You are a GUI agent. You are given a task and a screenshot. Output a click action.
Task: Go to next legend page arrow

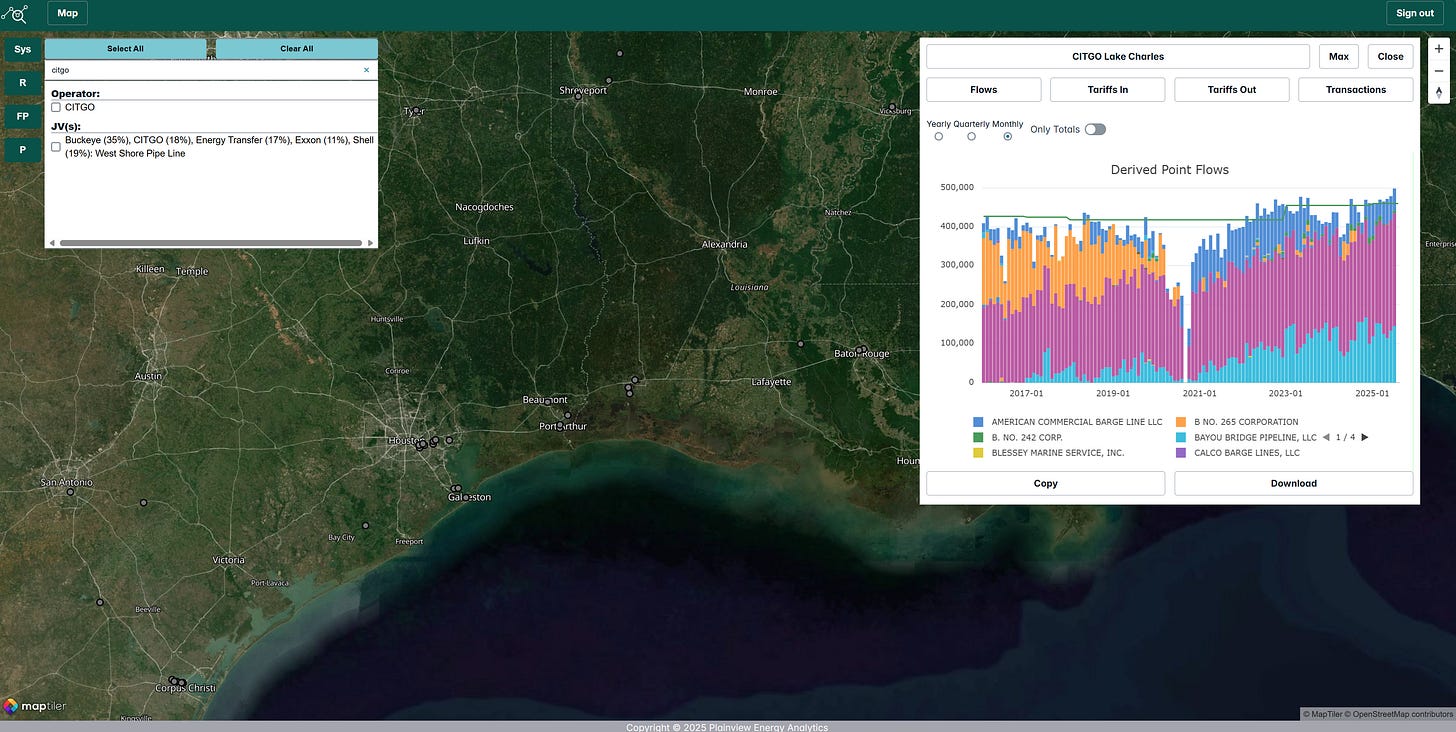tap(1364, 437)
